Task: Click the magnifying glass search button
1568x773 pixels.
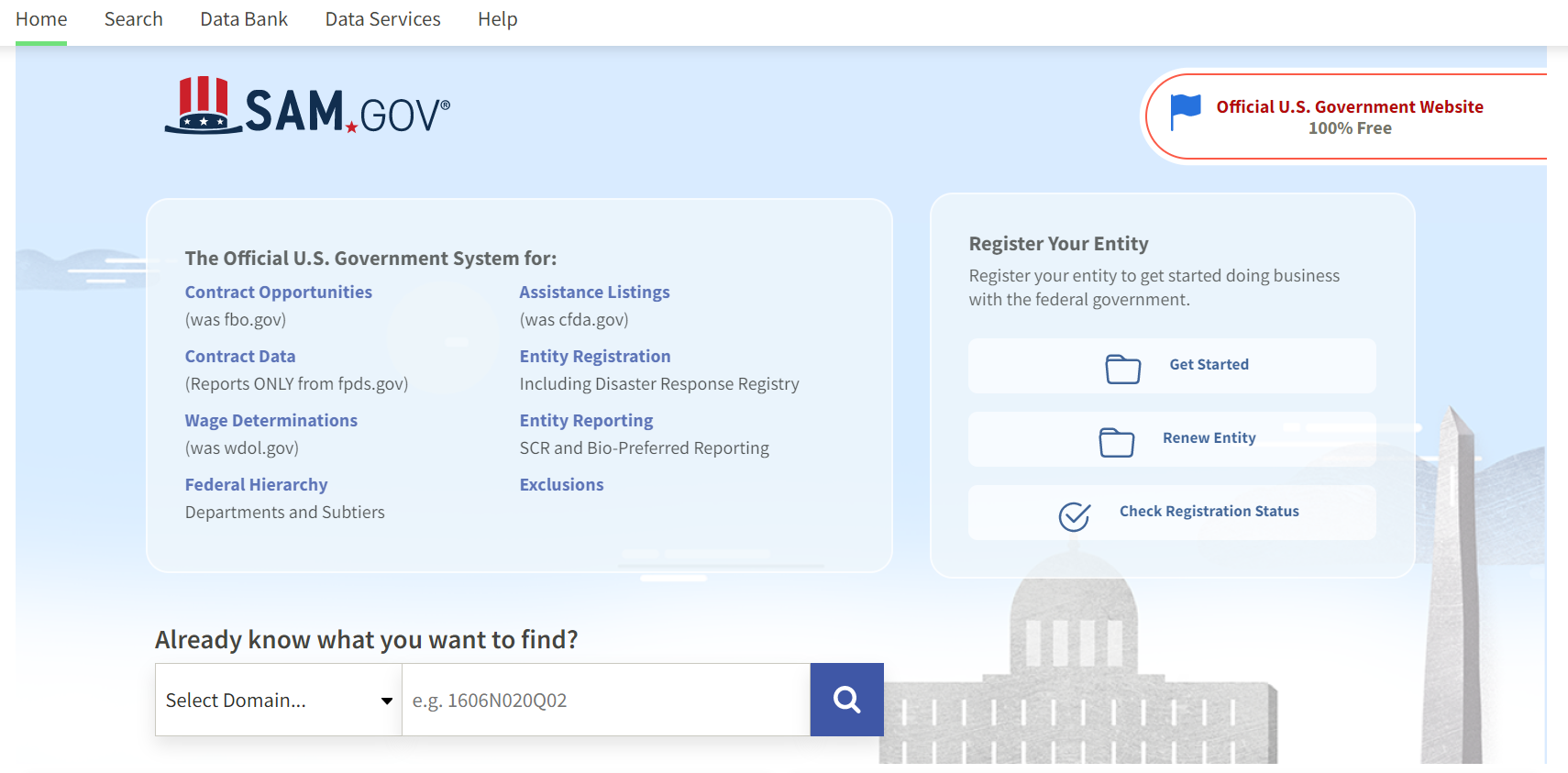Action: (846, 700)
